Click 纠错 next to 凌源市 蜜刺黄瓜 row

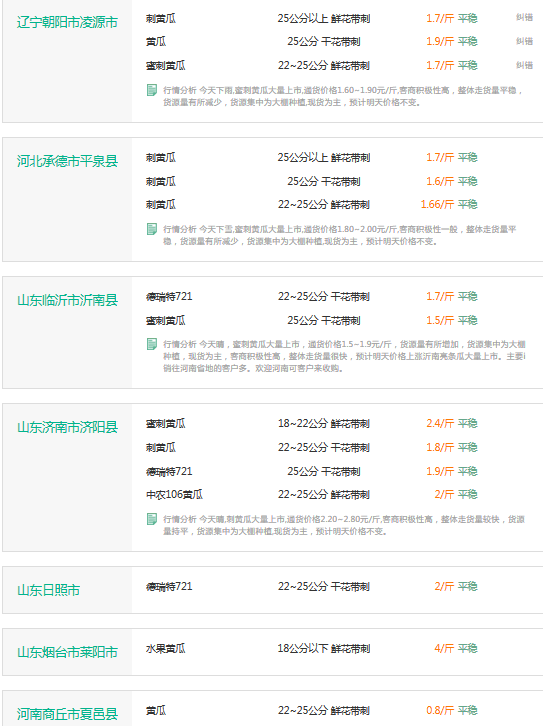pyautogui.click(x=524, y=65)
